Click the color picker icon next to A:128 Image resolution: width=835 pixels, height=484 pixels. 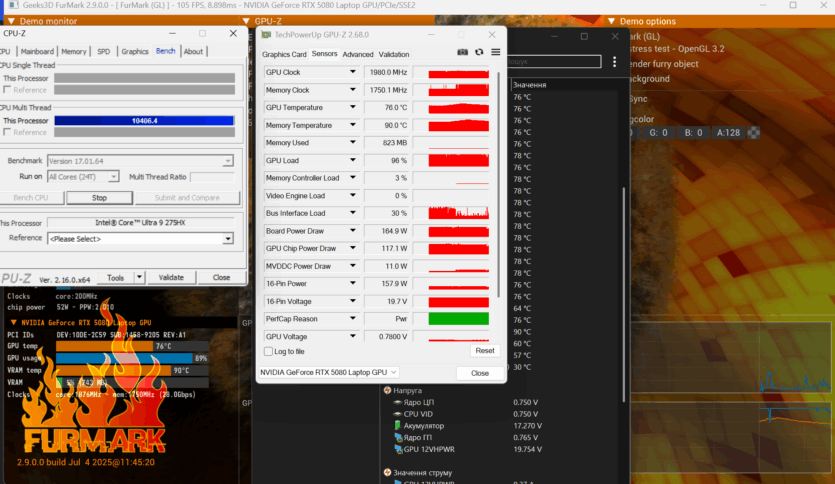pyautogui.click(x=753, y=132)
